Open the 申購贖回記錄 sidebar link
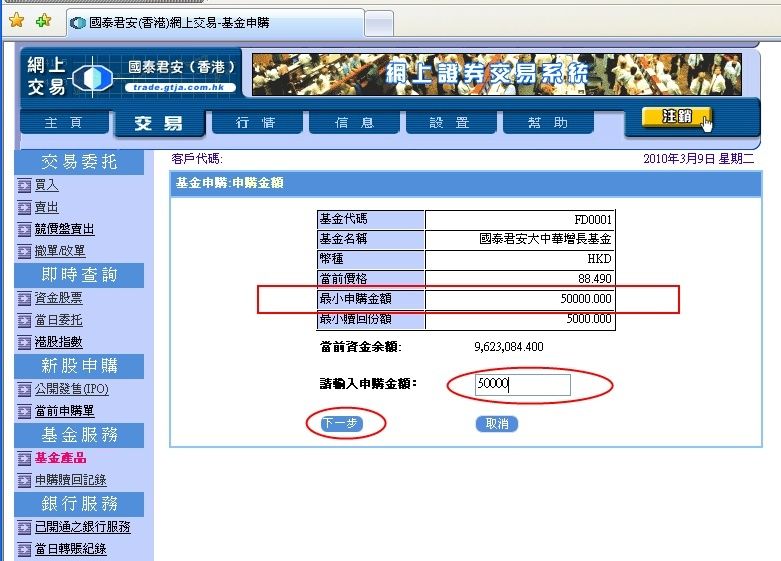 click(70, 480)
